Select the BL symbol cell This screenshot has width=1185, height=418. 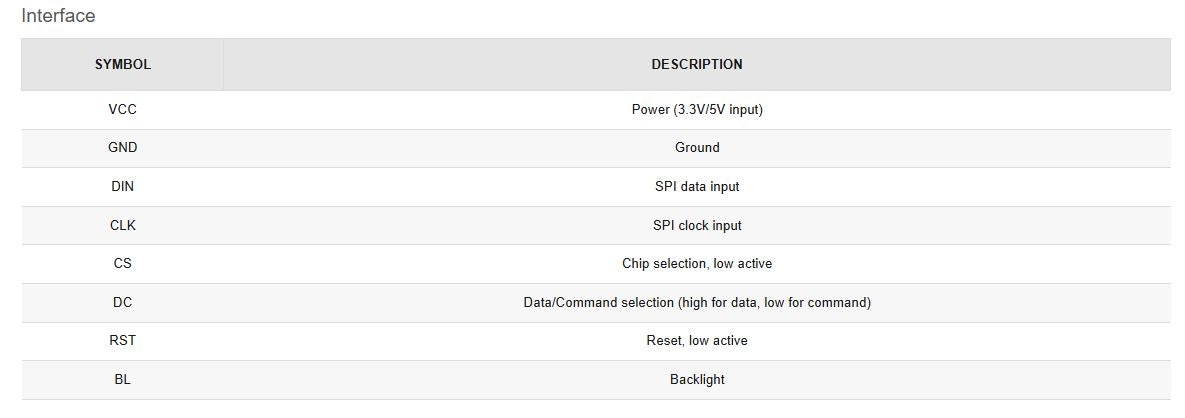pos(122,379)
